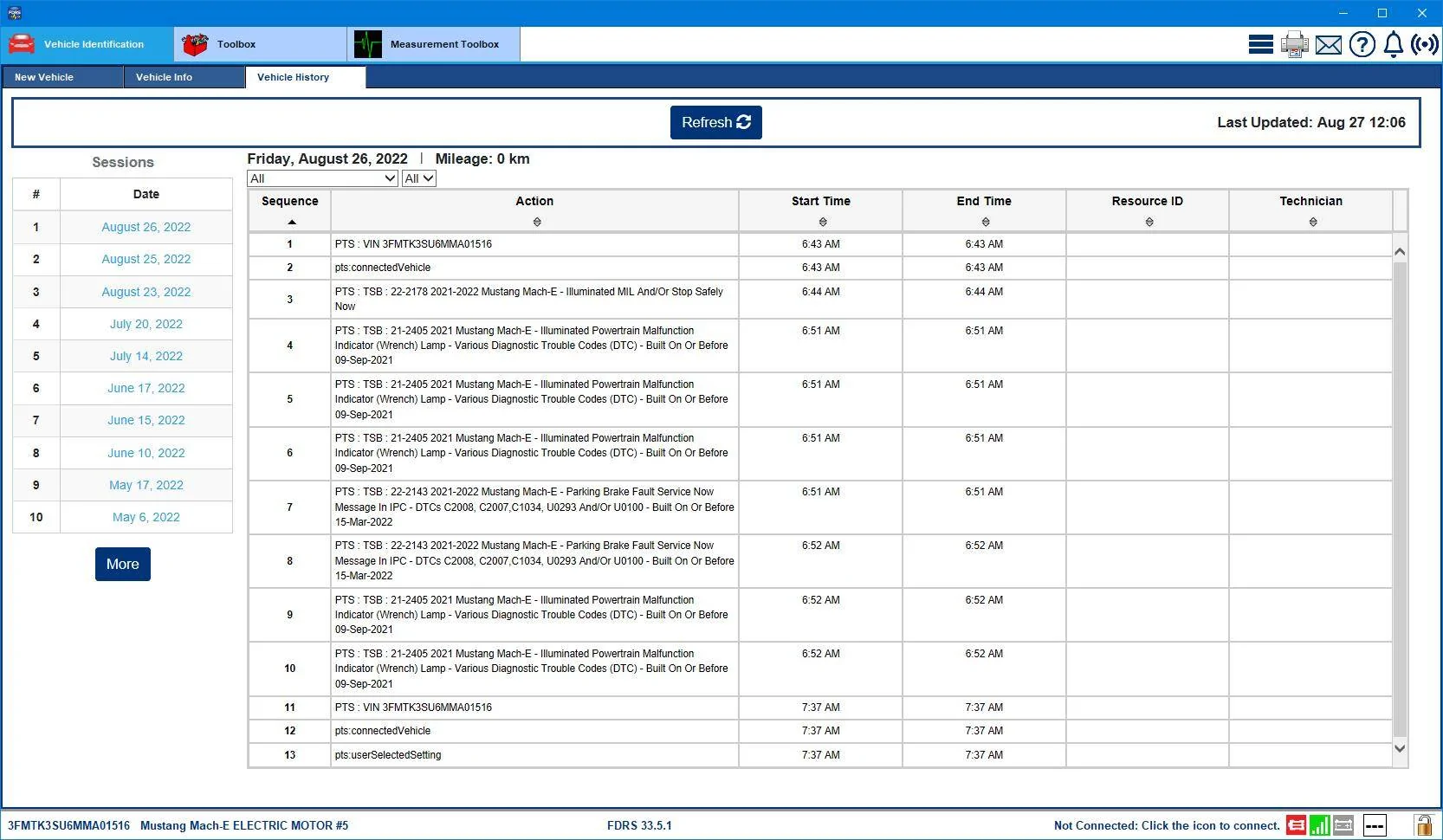Open the hamburger menu icon
1443x840 pixels.
(1260, 44)
